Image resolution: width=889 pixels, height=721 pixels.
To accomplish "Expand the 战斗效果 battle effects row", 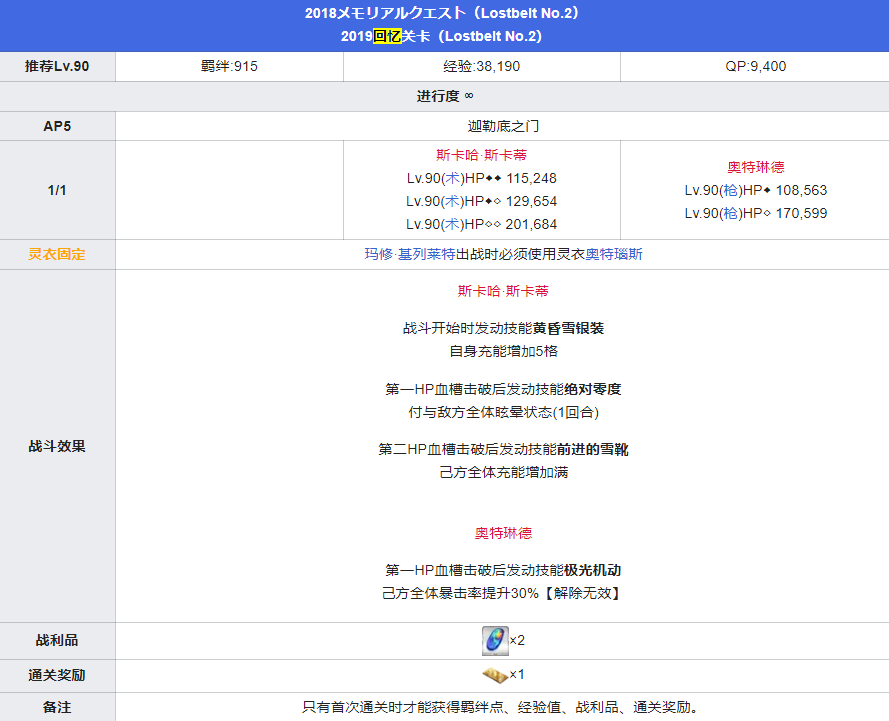I will pyautogui.click(x=57, y=446).
